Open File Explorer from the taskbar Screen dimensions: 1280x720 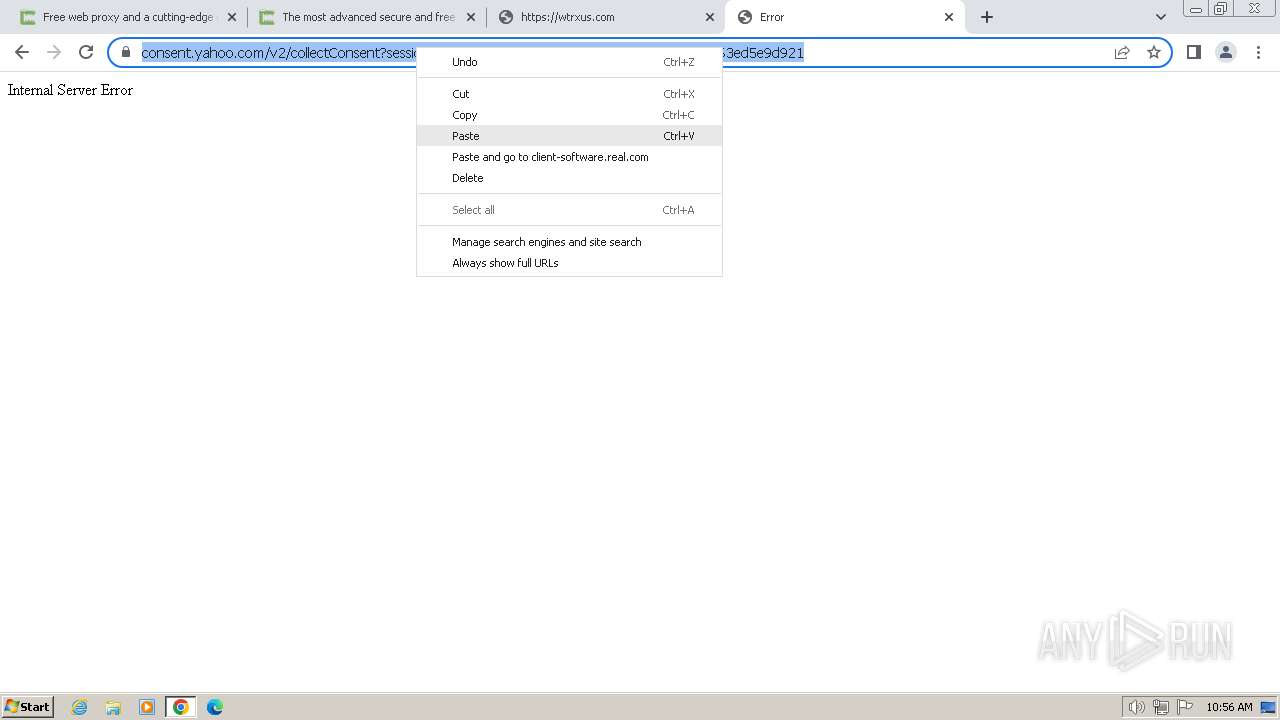113,707
